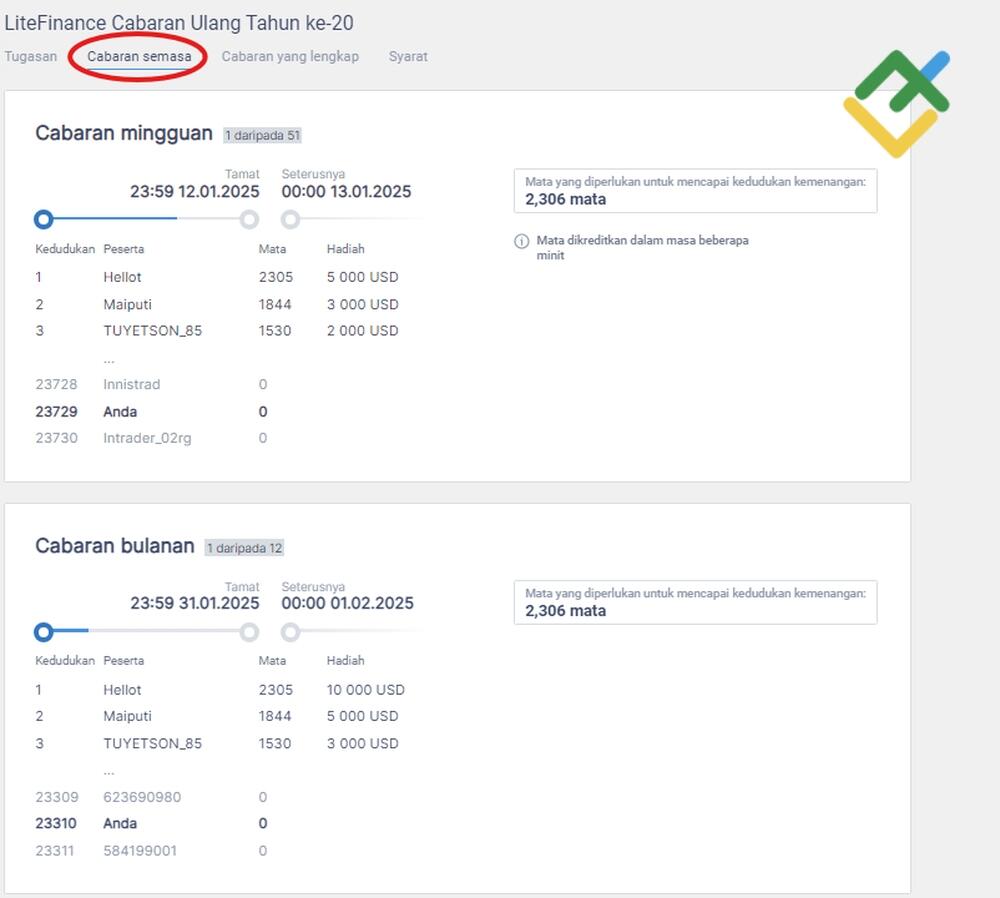
Task: Select participant '584199001' in monthly list
Action: [140, 850]
